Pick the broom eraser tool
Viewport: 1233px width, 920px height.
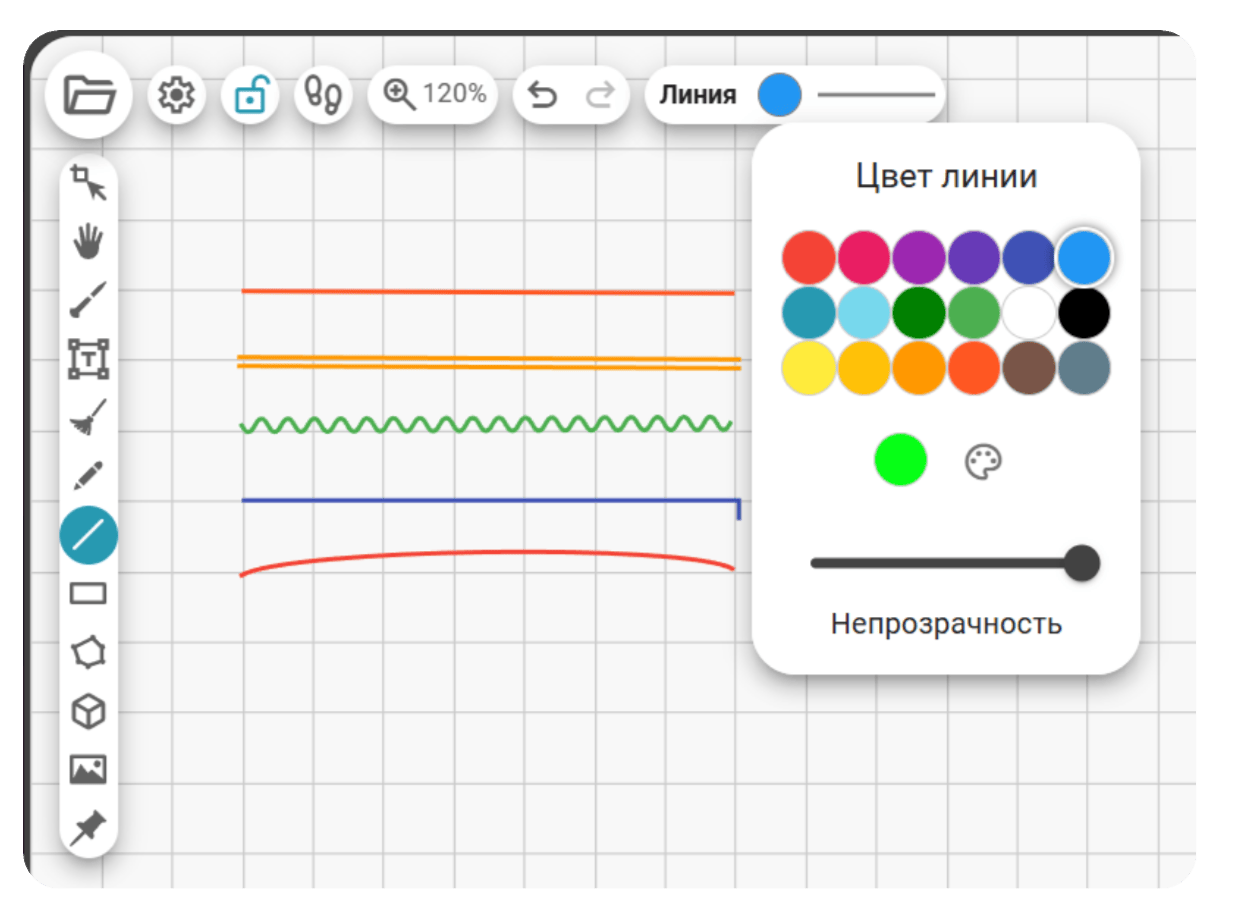[x=89, y=417]
